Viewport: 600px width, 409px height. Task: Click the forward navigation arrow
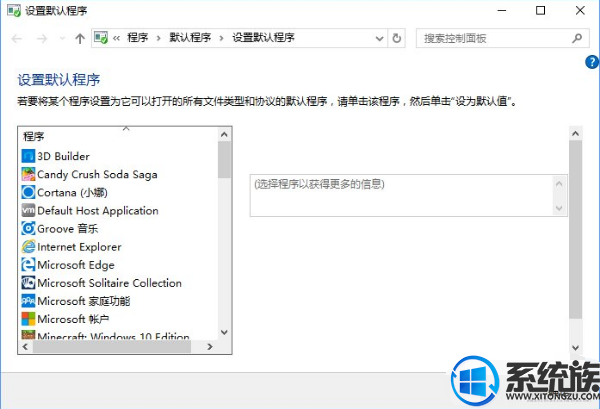coord(42,38)
